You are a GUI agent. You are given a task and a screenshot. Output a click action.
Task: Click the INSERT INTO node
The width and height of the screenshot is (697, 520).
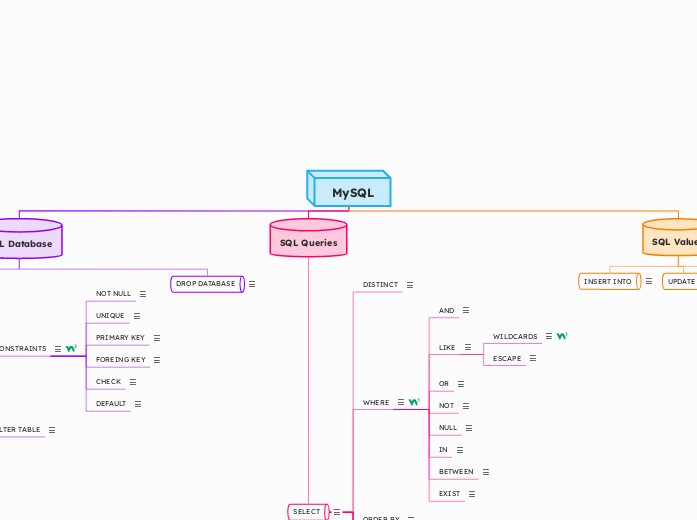(610, 281)
